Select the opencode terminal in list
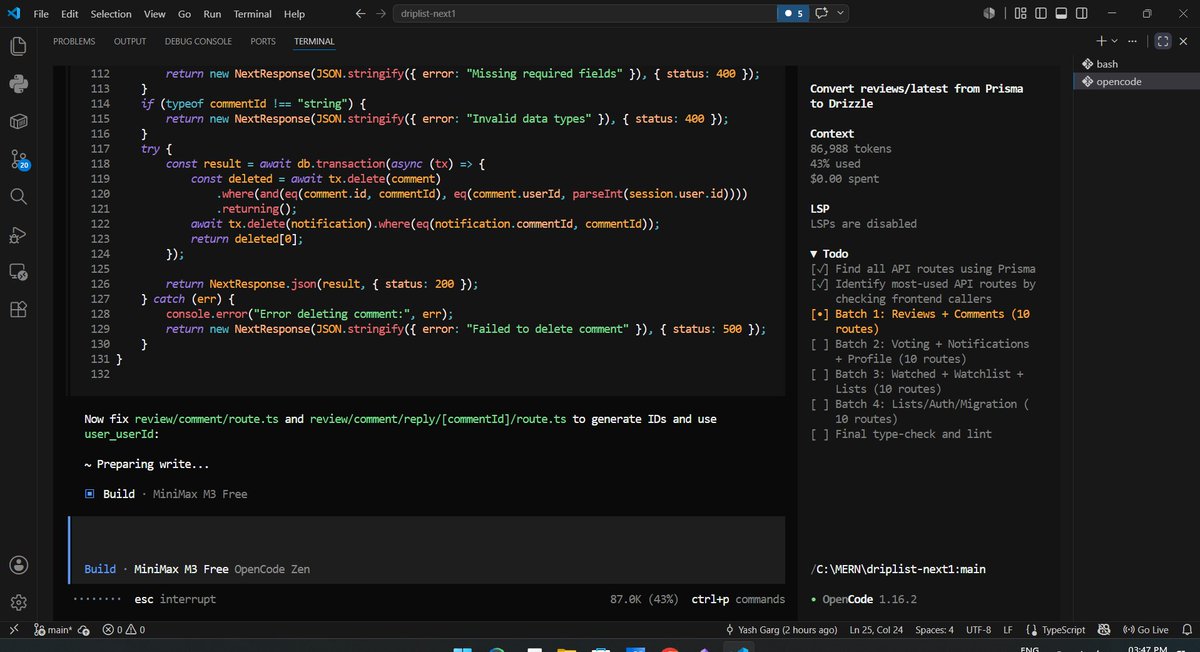1200x652 pixels. [1135, 82]
